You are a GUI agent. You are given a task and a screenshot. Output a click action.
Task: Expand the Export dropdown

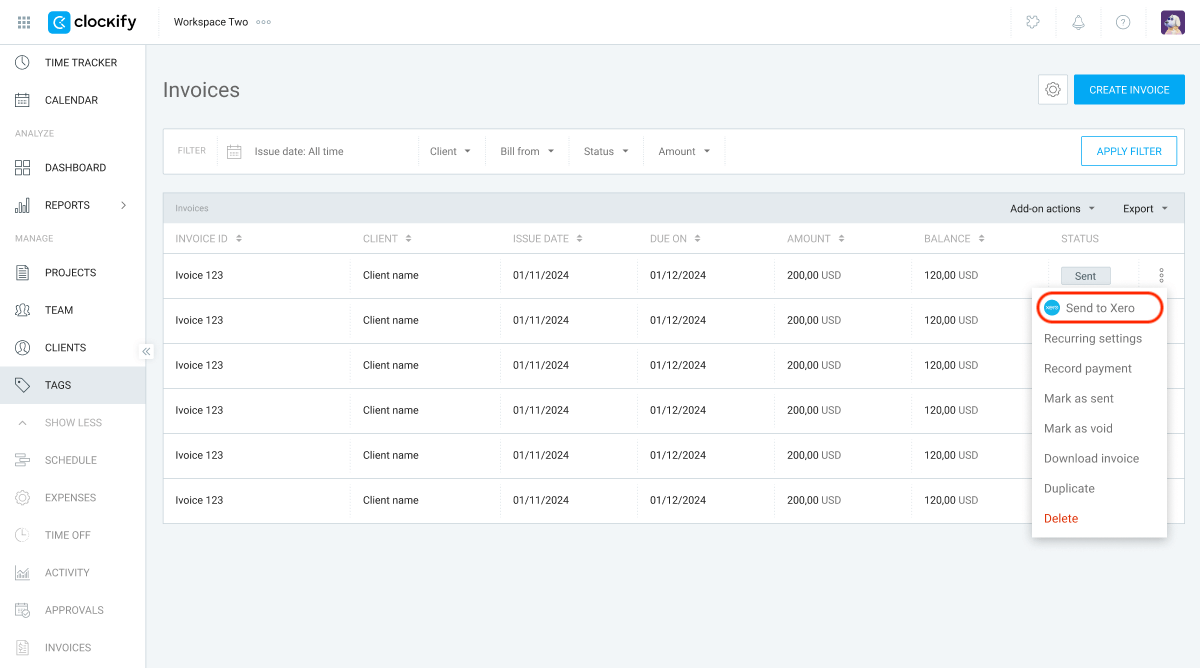[x=1145, y=207]
